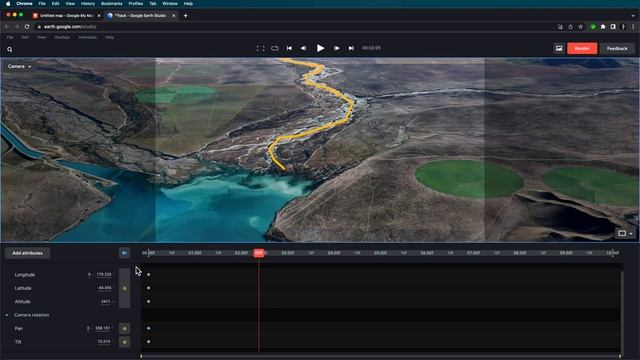Click the timeline zoom bar left handle
Image resolution: width=640 pixels, height=360 pixels.
pyautogui.click(x=142, y=356)
